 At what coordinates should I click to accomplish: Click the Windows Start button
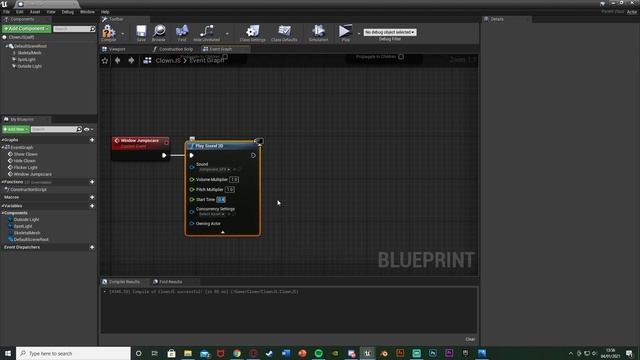(8, 353)
